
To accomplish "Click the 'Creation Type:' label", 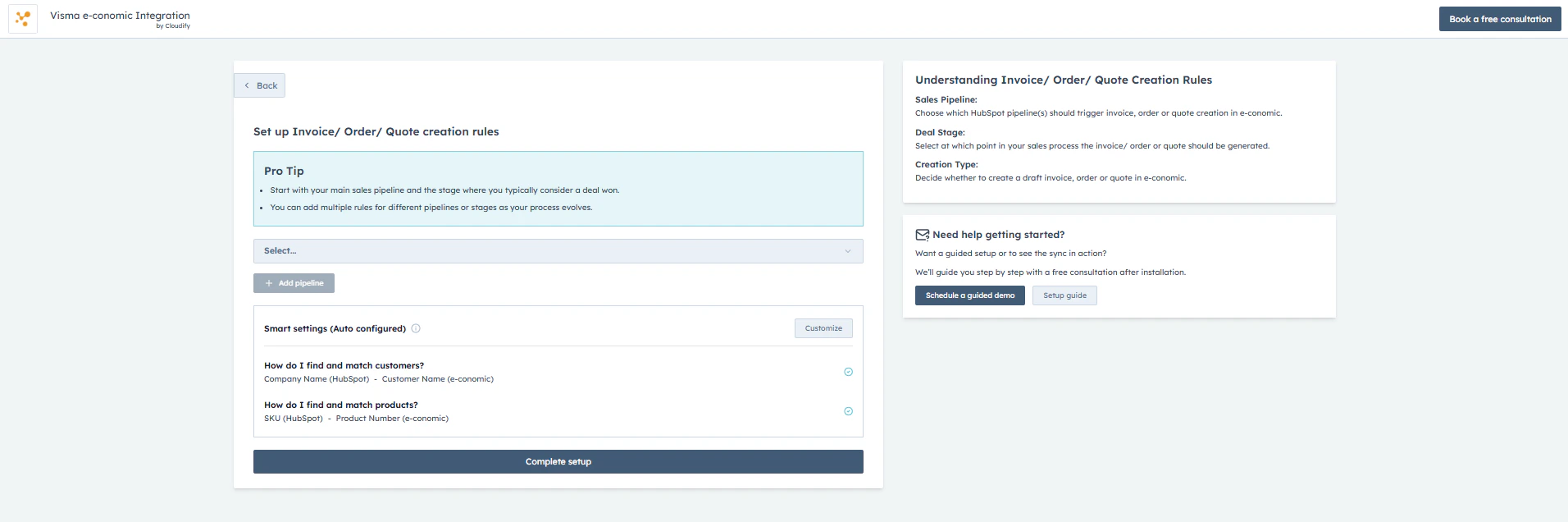I will pos(946,164).
